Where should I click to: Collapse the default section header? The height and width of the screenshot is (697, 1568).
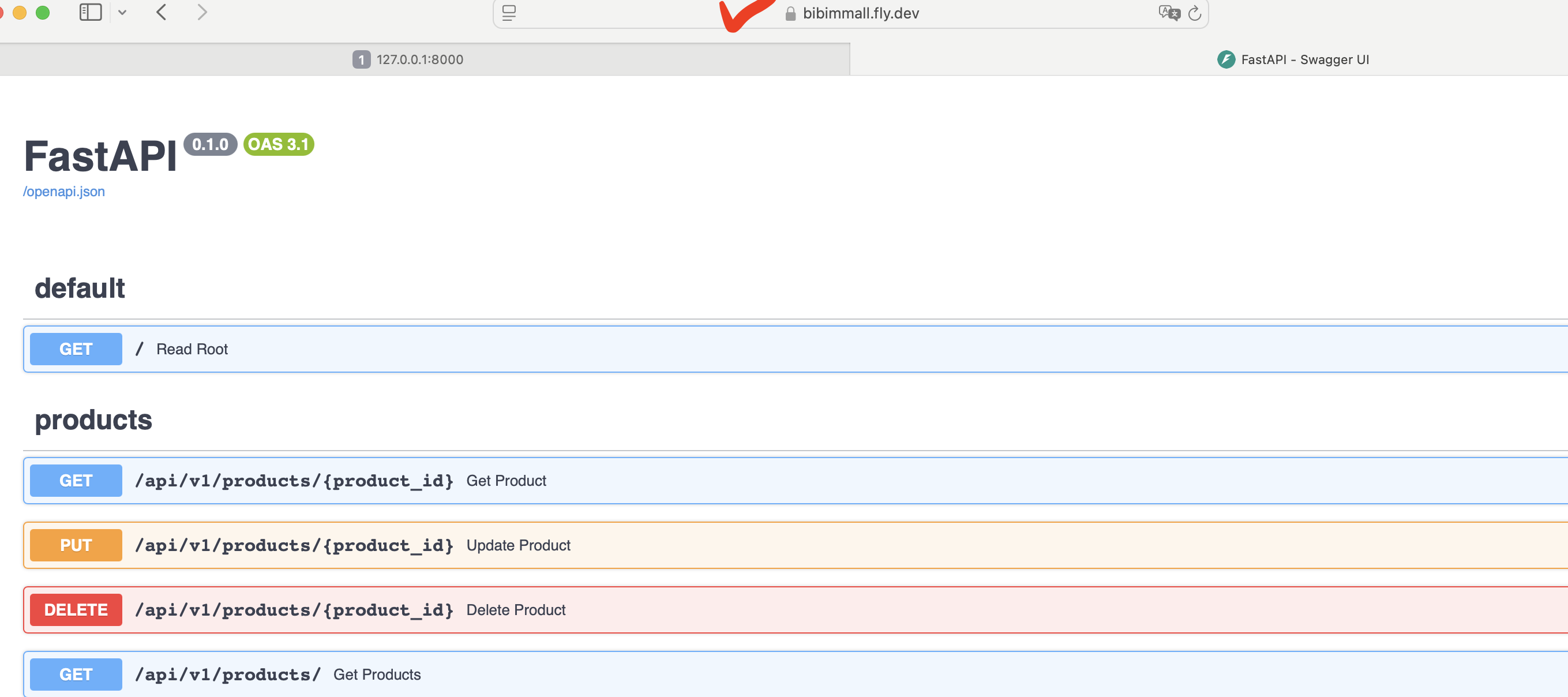tap(80, 288)
